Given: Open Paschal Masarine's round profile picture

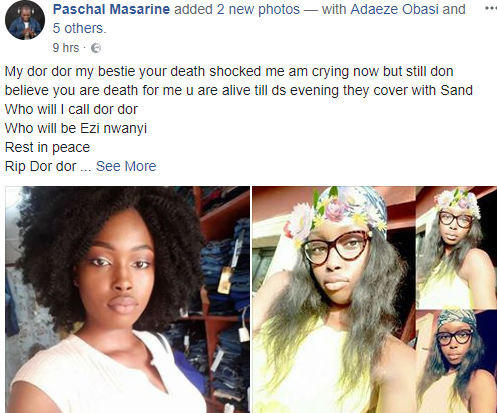Looking at the screenshot, I should coord(25,20).
